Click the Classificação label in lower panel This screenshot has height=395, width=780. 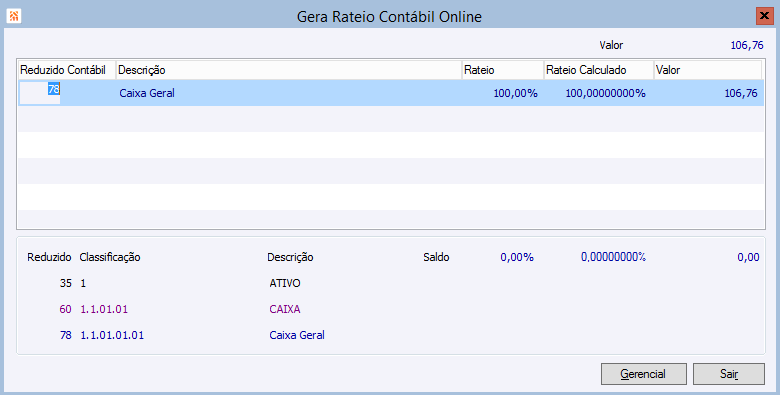click(x=110, y=257)
